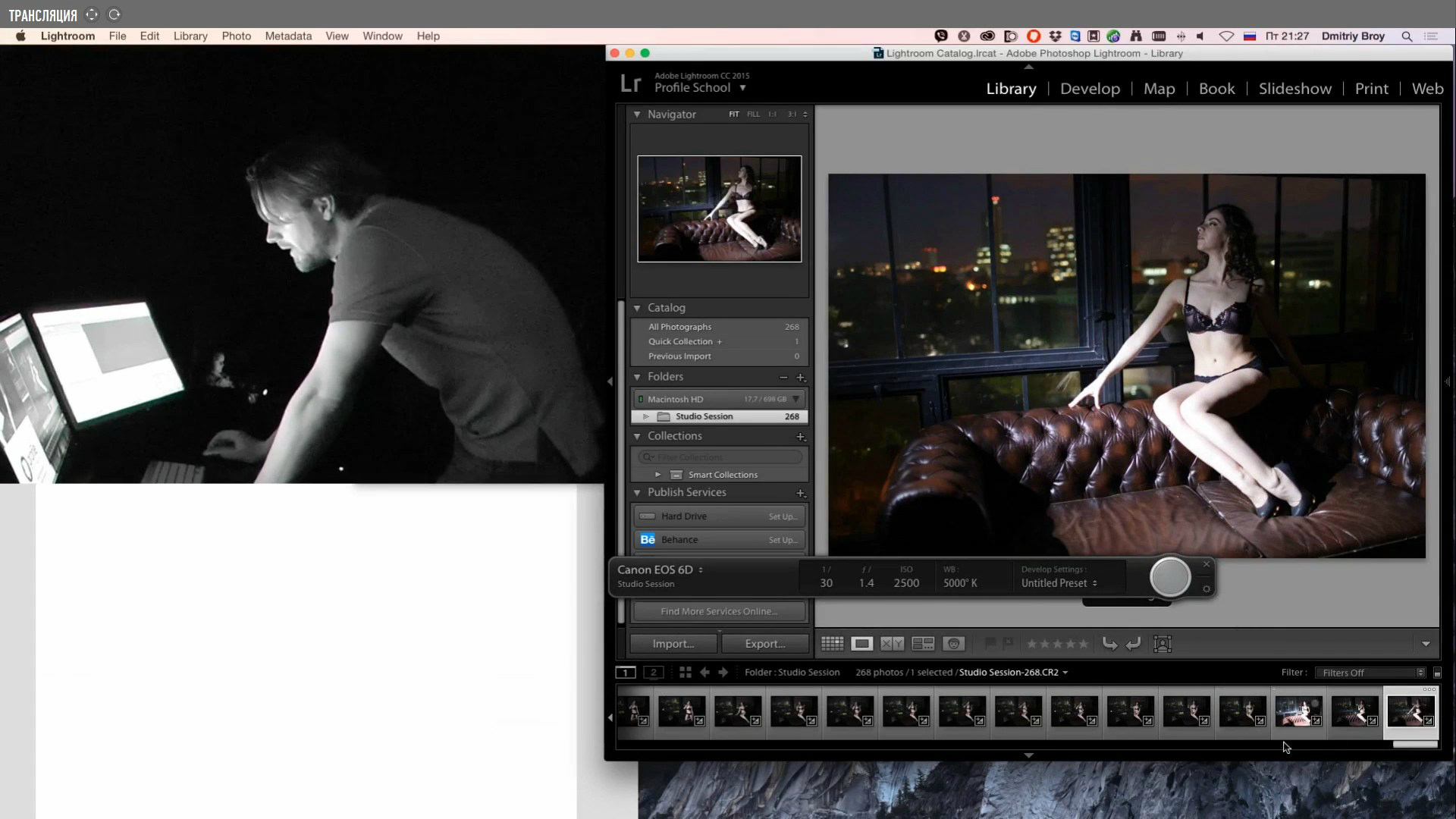
Task: Open the Untitled Preset develop settings dropdown
Action: point(1059,583)
